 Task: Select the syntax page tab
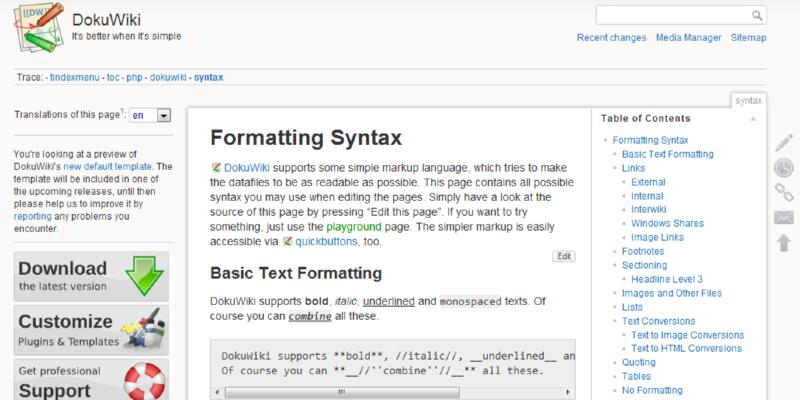750,100
